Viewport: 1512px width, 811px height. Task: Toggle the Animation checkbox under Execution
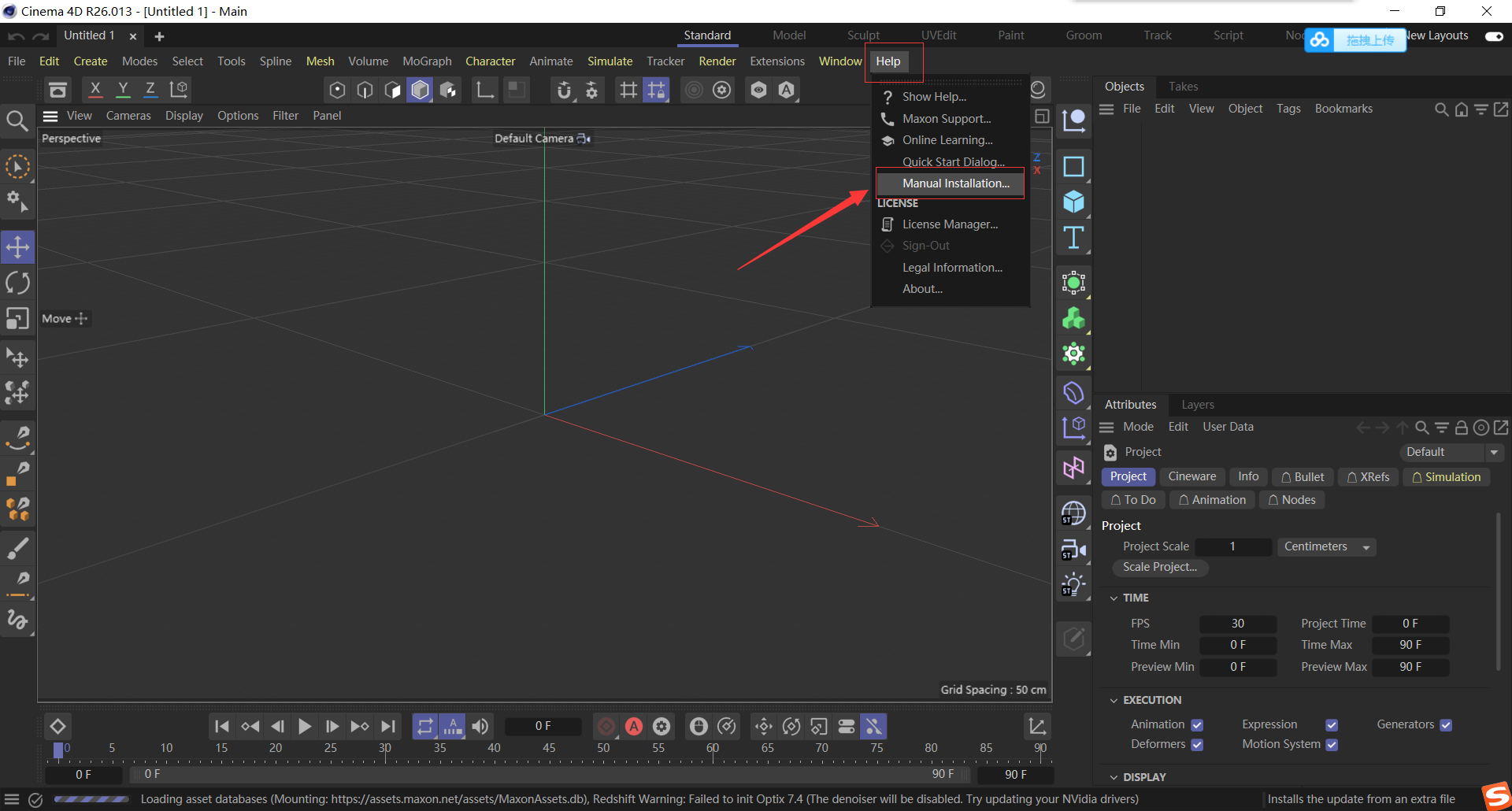(x=1198, y=724)
